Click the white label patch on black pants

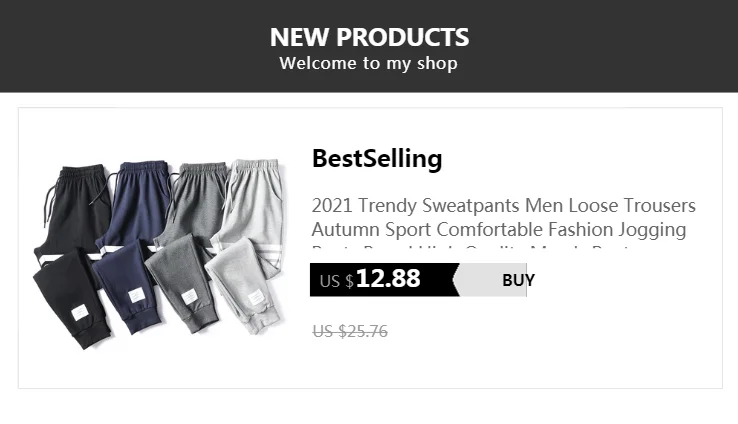79,313
